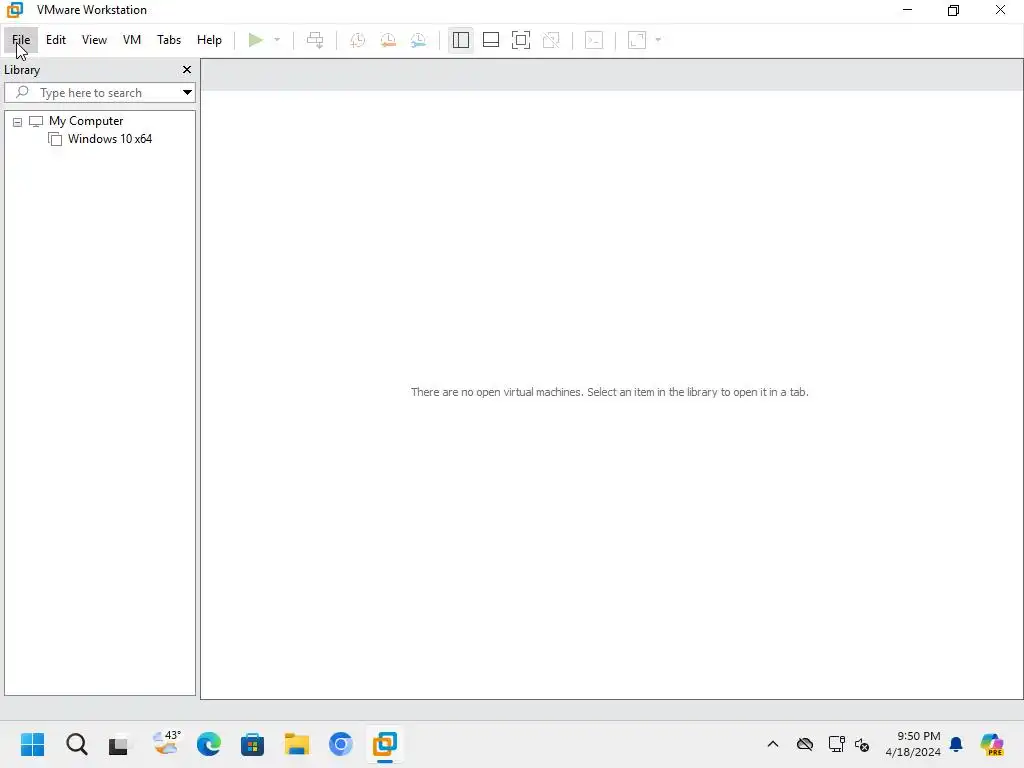
Task: Toggle the thumbnail bar icon
Action: [x=490, y=40]
